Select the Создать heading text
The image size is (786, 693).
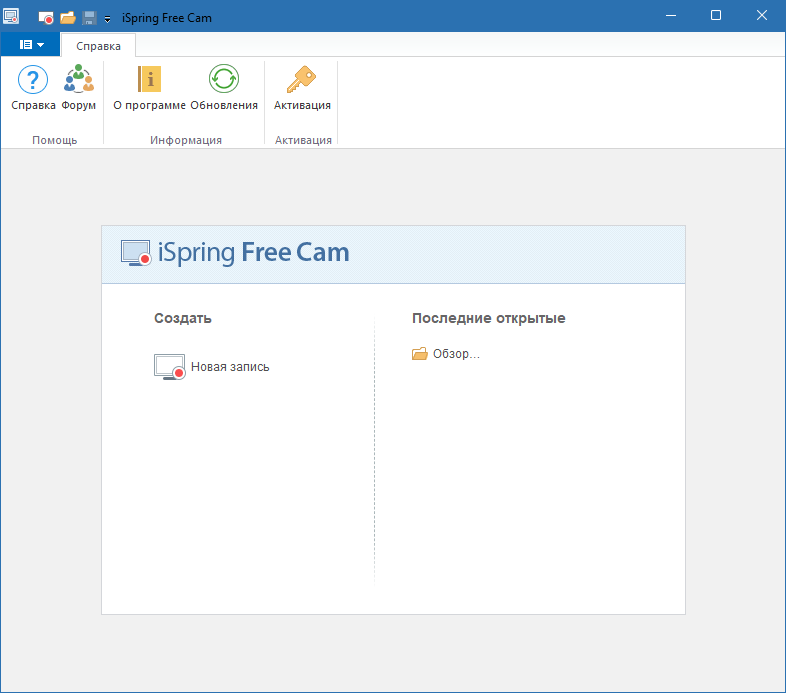[182, 318]
